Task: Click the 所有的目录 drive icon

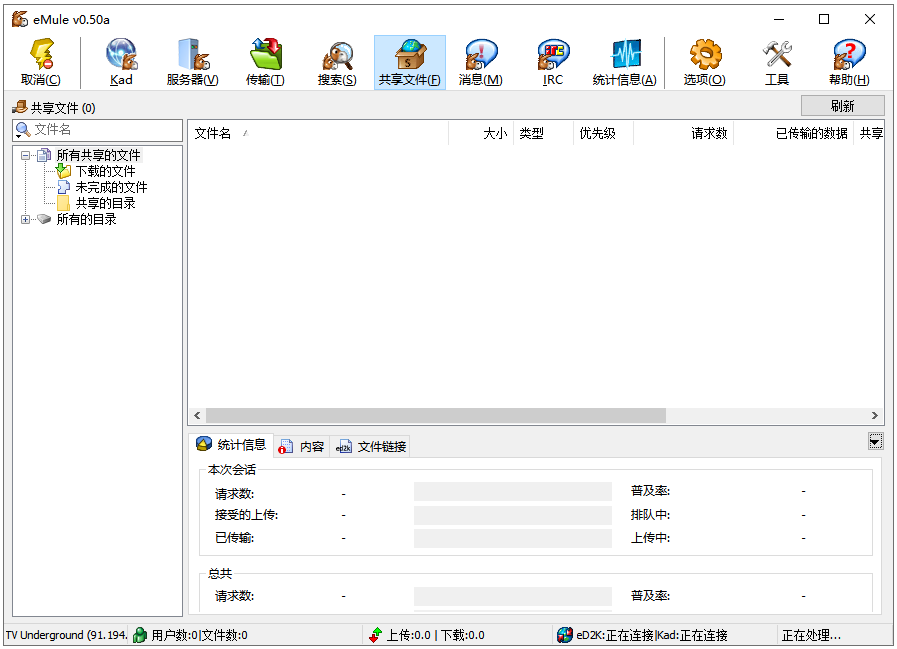Action: click(x=44, y=219)
